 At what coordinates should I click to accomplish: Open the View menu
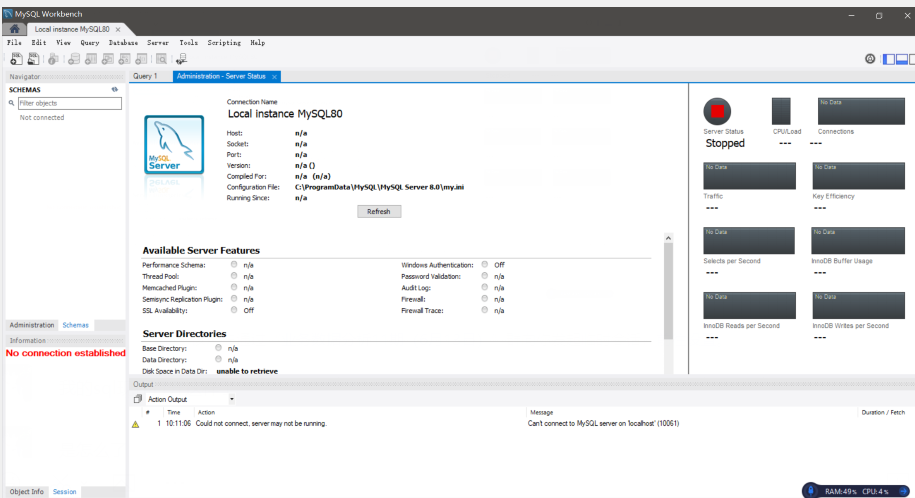(64, 43)
